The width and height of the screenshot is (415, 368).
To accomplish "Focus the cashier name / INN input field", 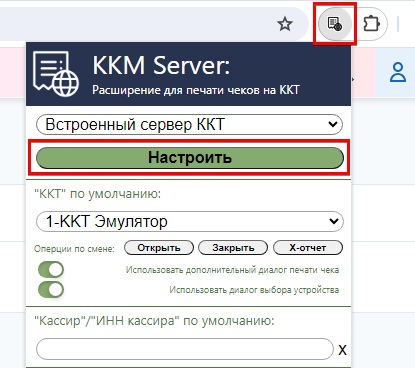I will click(x=185, y=349).
